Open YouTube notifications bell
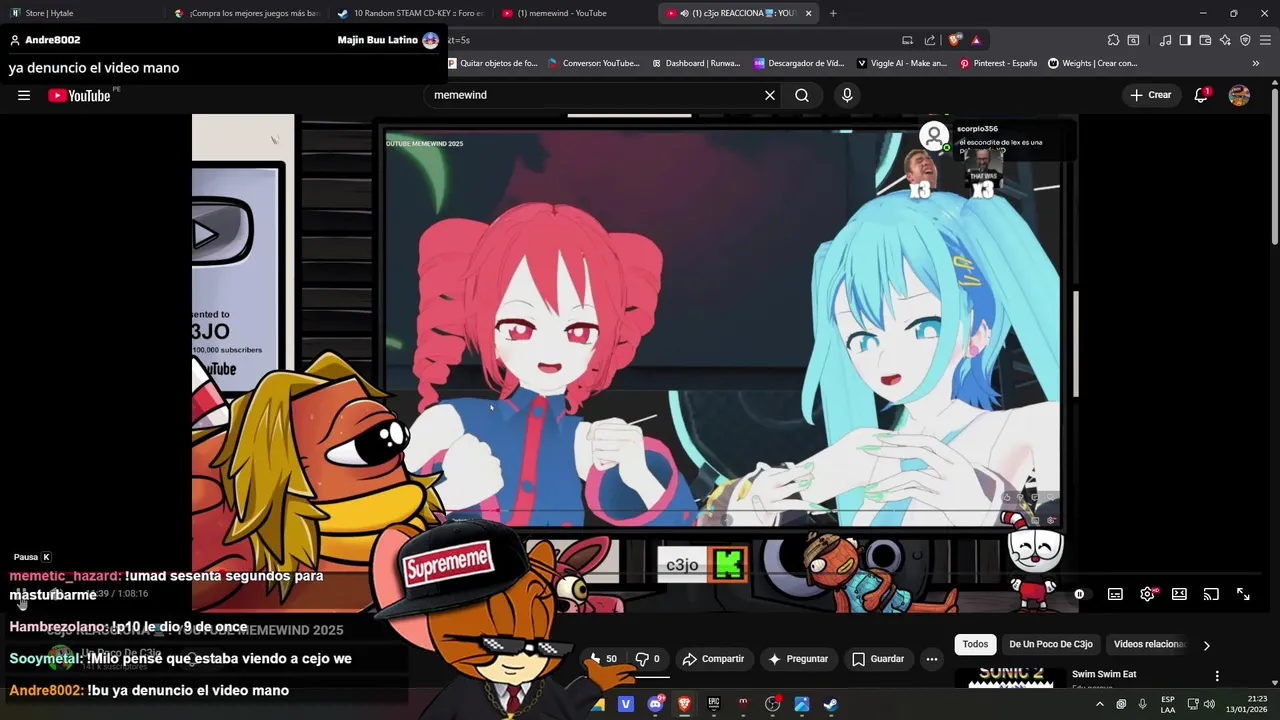This screenshot has width=1280, height=720. pos(1201,95)
